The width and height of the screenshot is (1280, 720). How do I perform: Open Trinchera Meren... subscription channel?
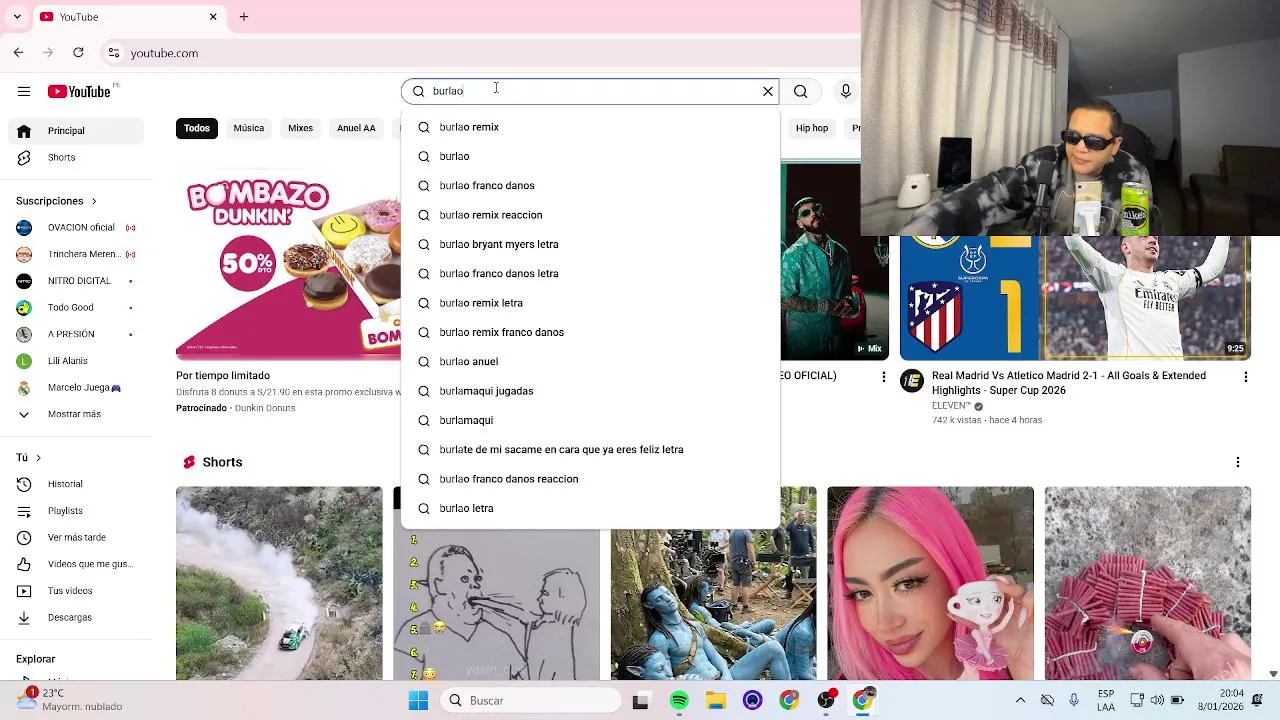pyautogui.click(x=78, y=254)
